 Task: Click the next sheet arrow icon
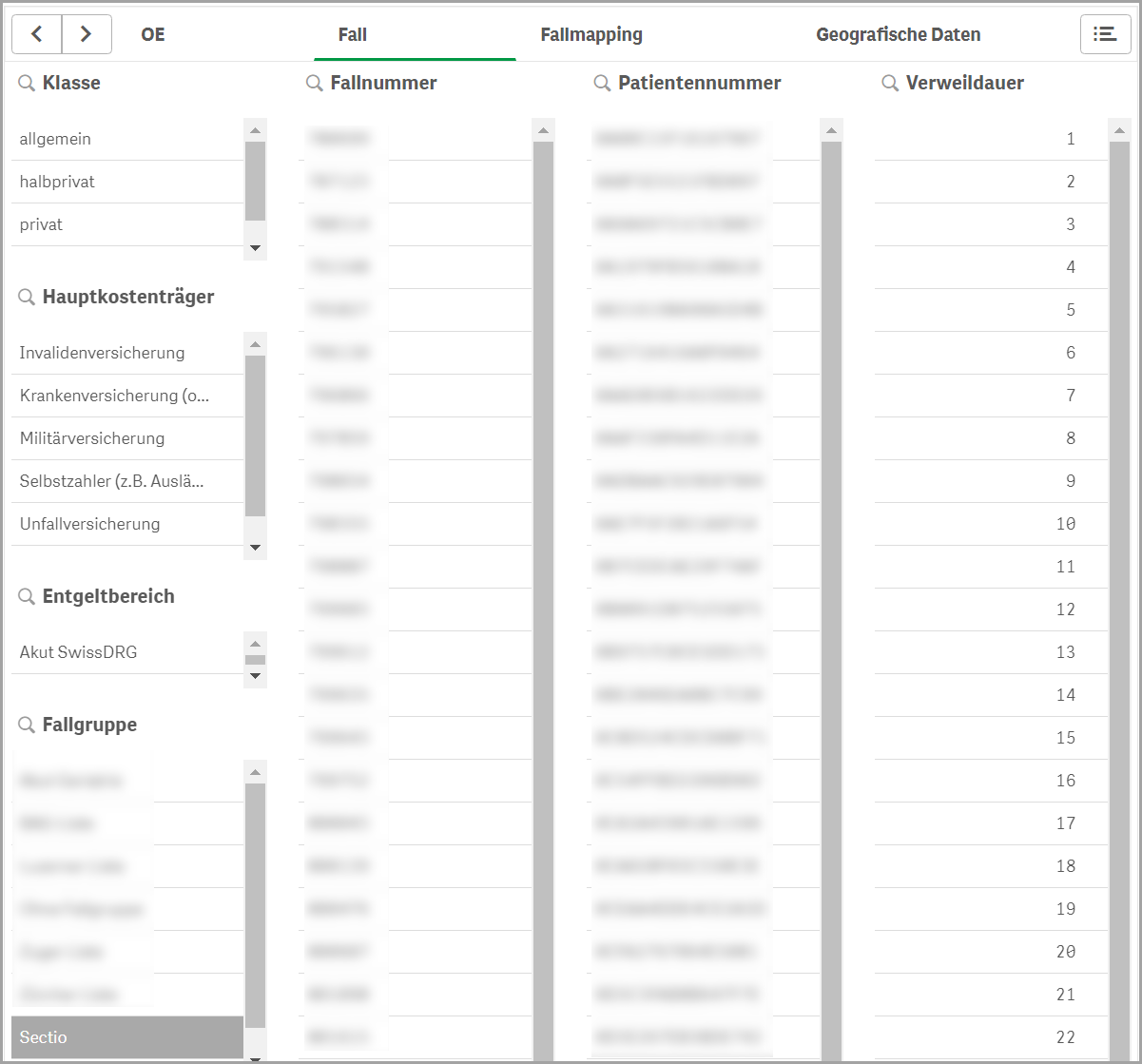click(x=87, y=34)
